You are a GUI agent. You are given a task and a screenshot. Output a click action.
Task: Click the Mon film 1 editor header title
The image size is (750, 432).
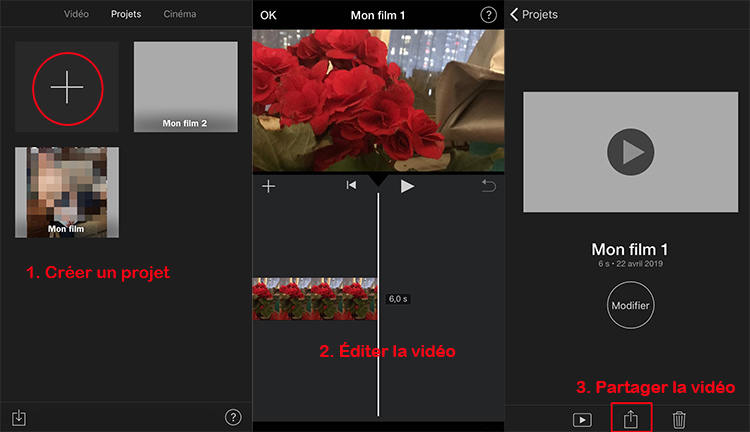point(378,15)
